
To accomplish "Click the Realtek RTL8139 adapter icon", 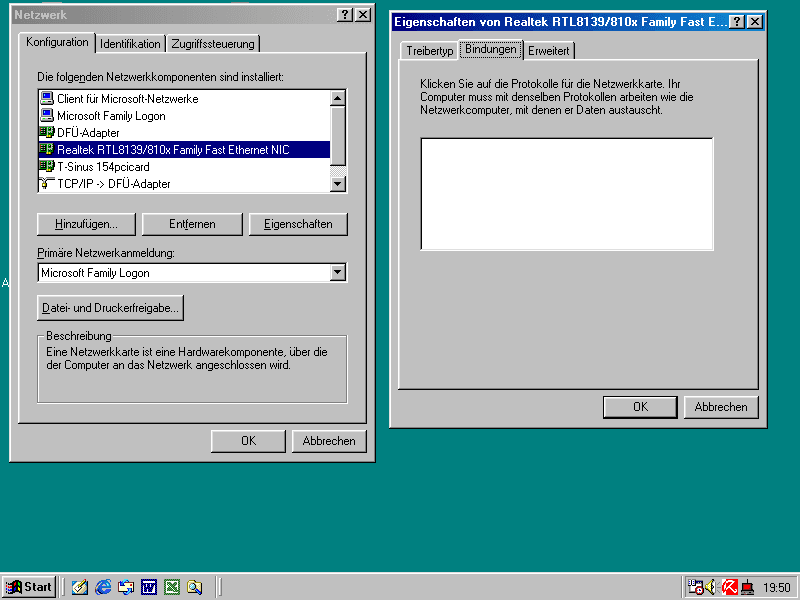I will (47, 149).
